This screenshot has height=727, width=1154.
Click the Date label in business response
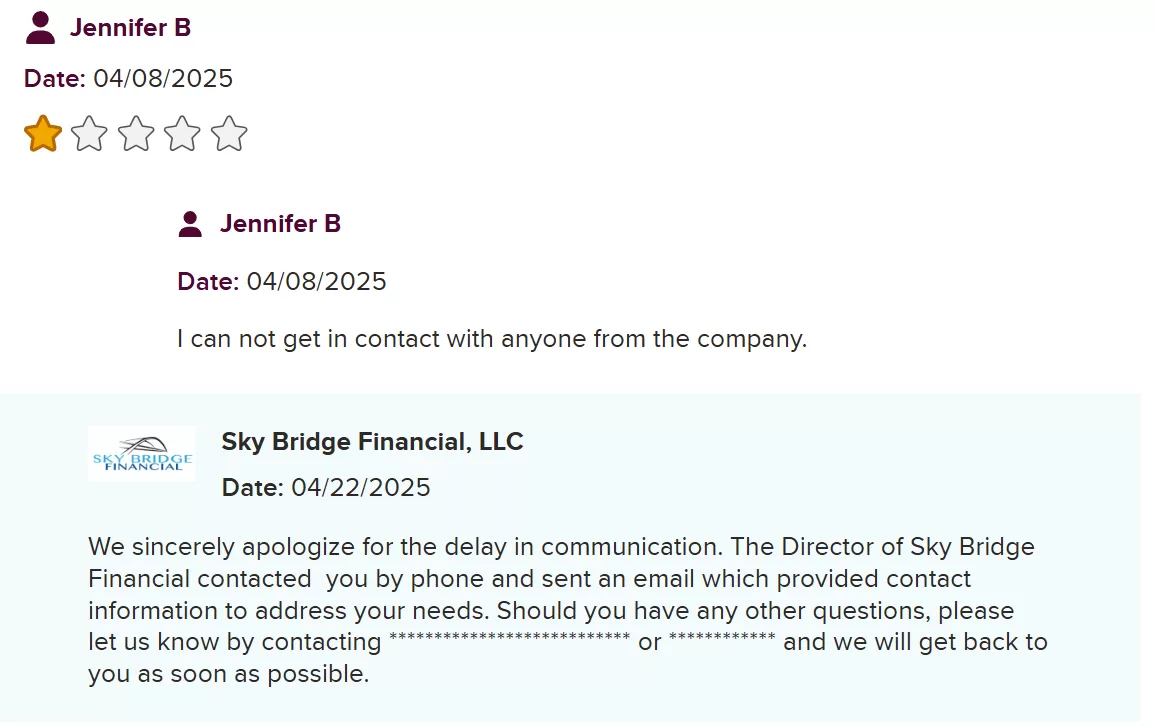pos(253,488)
